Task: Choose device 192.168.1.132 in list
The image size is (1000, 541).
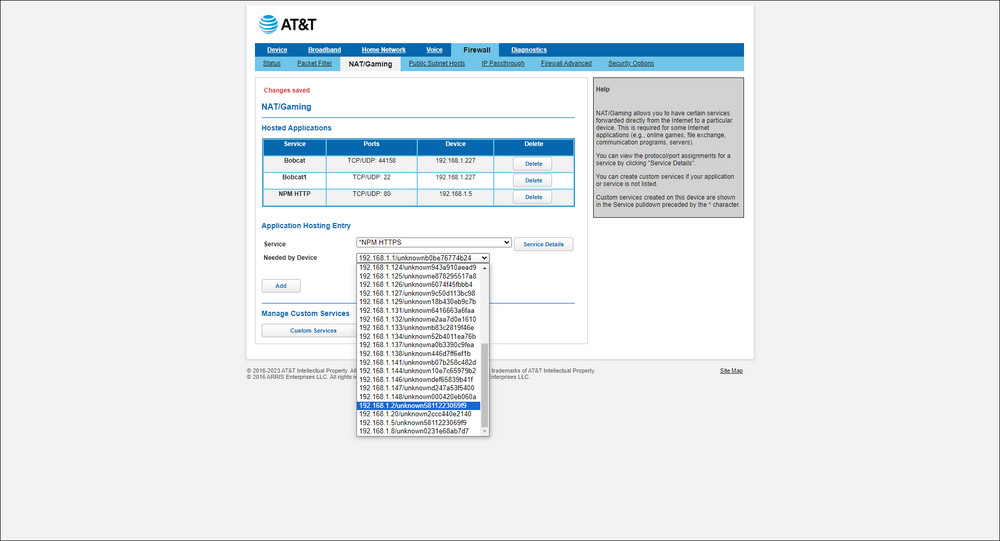Action: click(x=418, y=319)
